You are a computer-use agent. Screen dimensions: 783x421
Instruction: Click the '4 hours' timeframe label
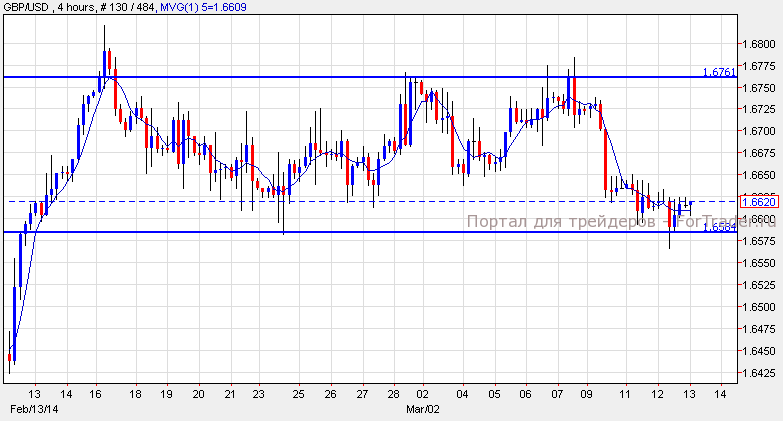pos(75,7)
